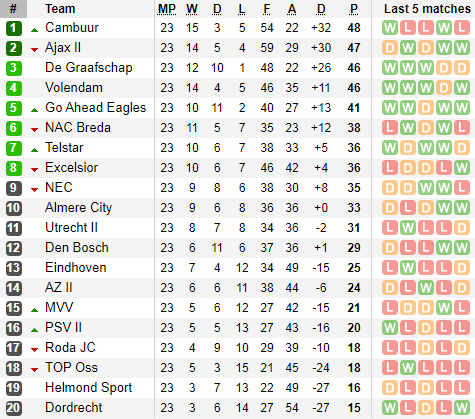This screenshot has height=419, width=475.
Task: Sort the table by the MP column header
Action: [x=167, y=9]
